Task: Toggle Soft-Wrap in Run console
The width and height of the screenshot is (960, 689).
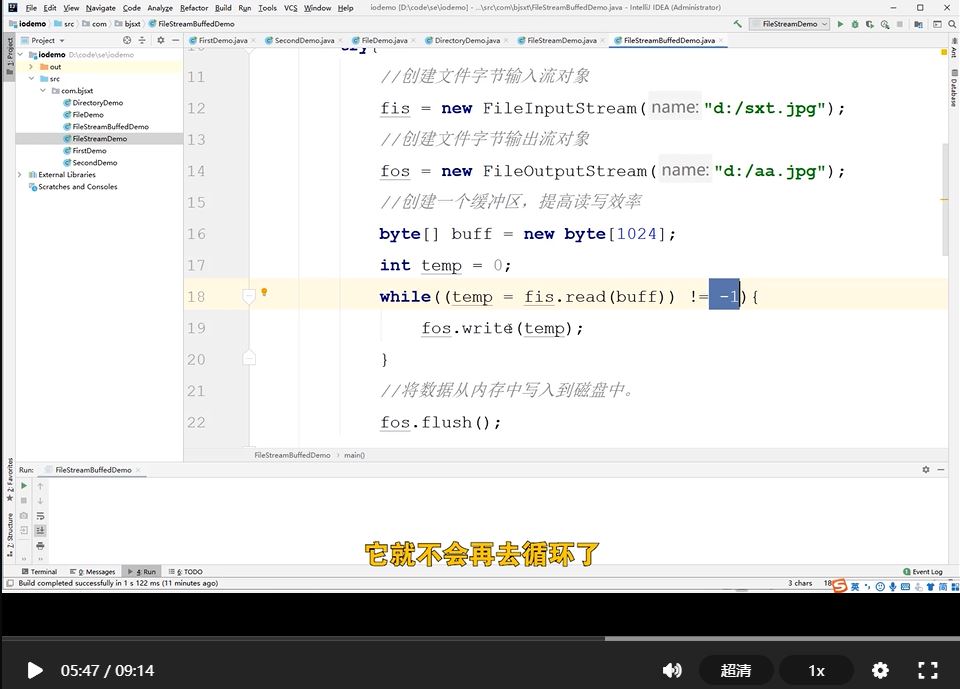Action: (x=40, y=515)
